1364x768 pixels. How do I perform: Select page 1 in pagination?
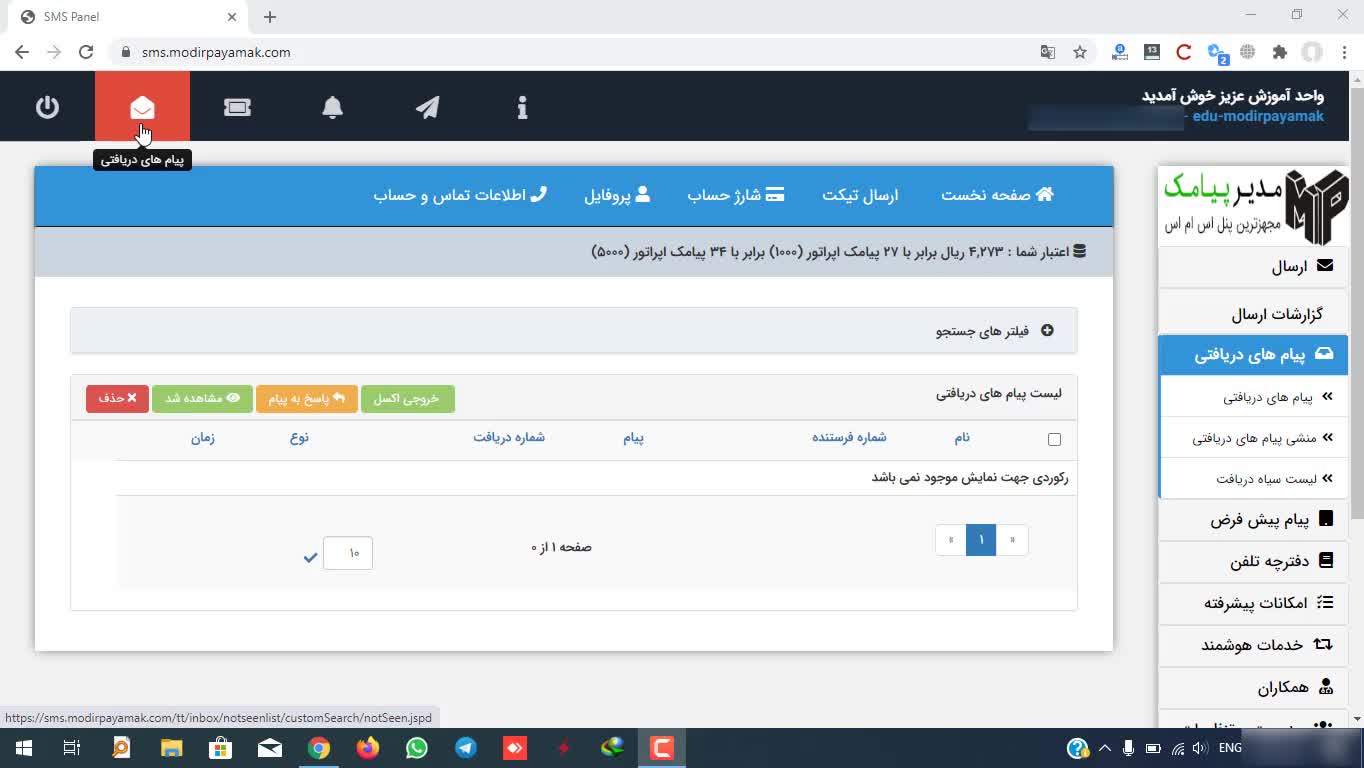pyautogui.click(x=981, y=540)
